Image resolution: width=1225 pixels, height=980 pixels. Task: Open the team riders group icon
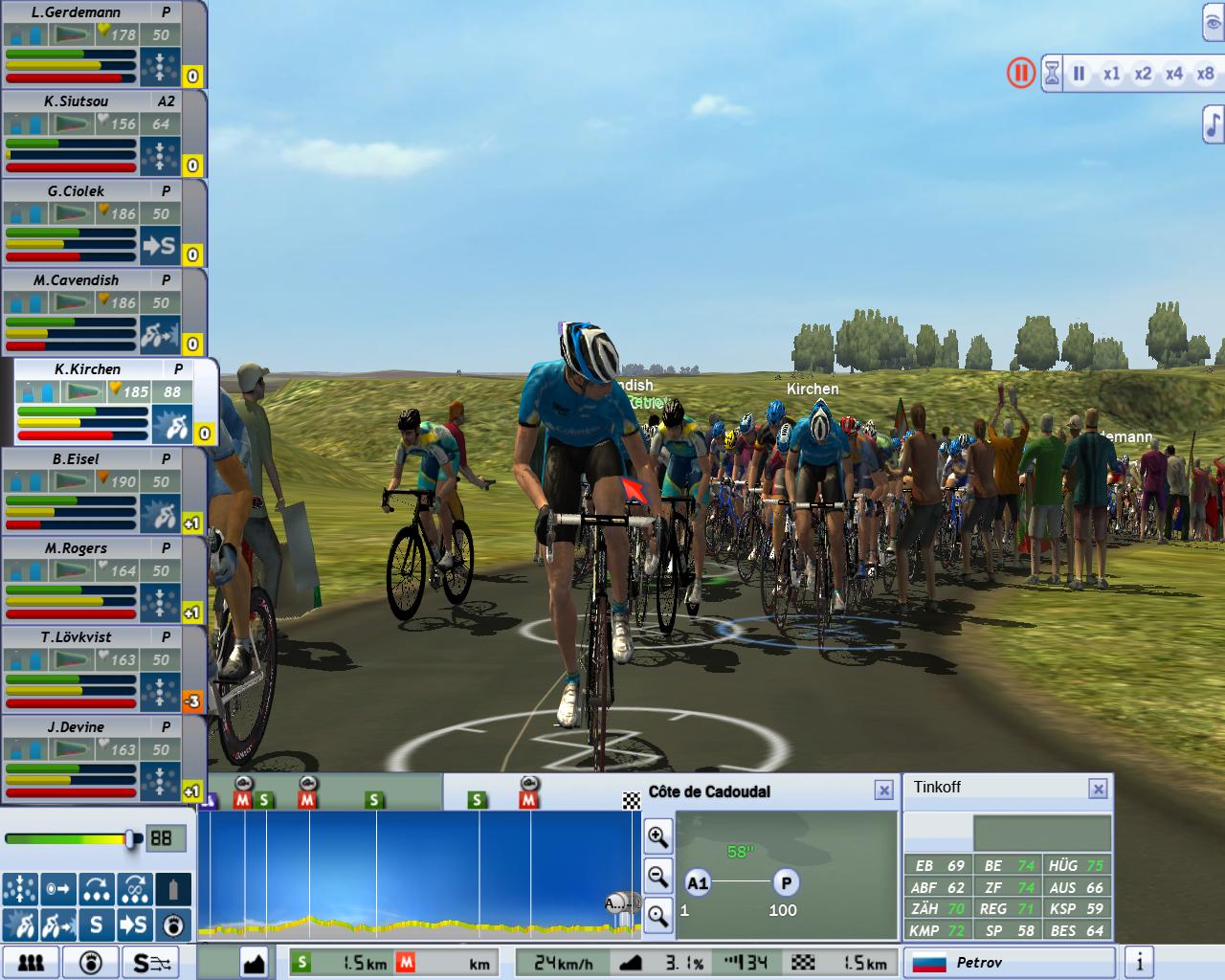(x=31, y=962)
